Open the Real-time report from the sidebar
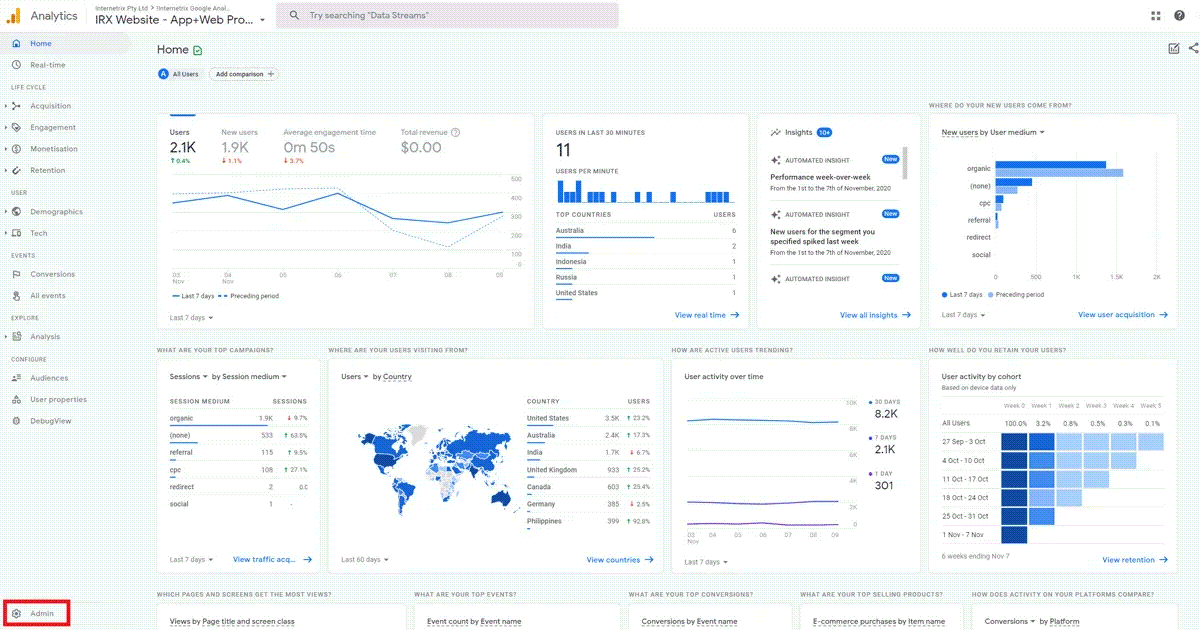Screen dimensions: 1200x630 (x=46, y=64)
